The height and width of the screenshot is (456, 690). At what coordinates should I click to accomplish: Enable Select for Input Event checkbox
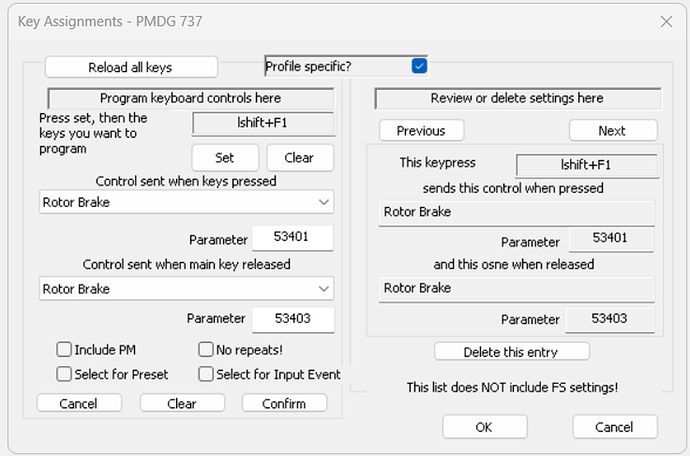206,374
